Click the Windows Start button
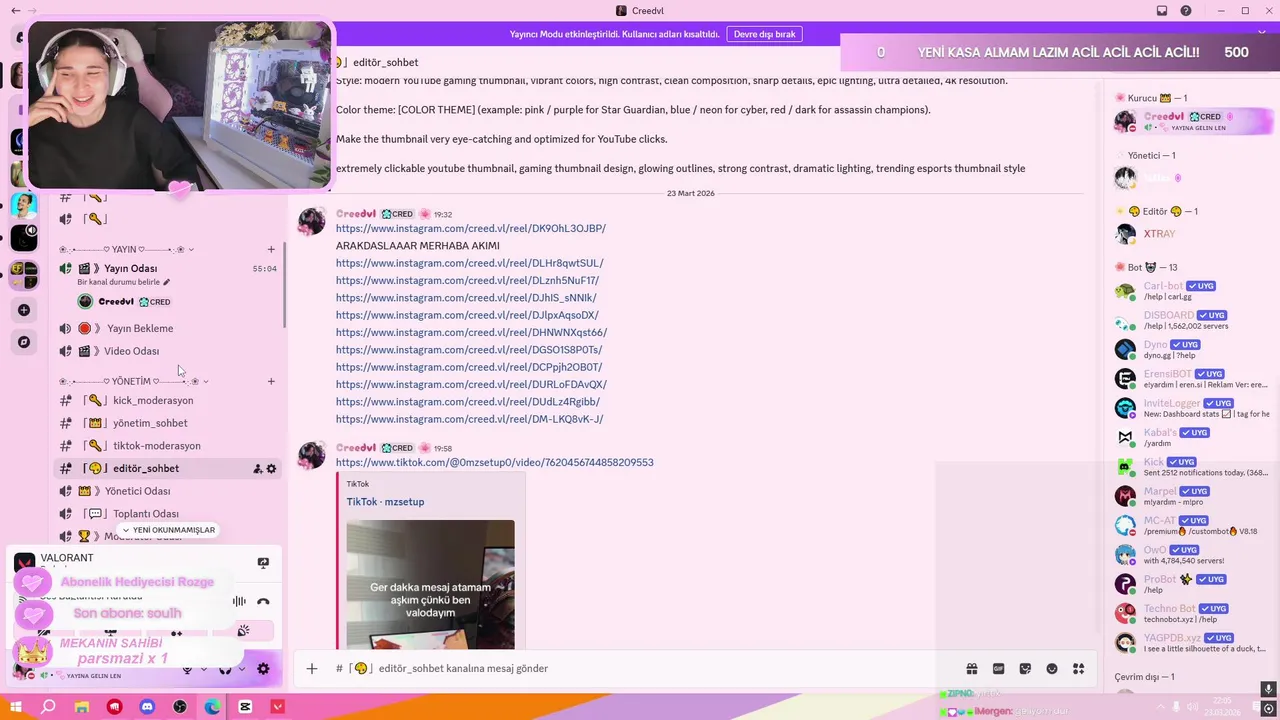 click(x=16, y=707)
